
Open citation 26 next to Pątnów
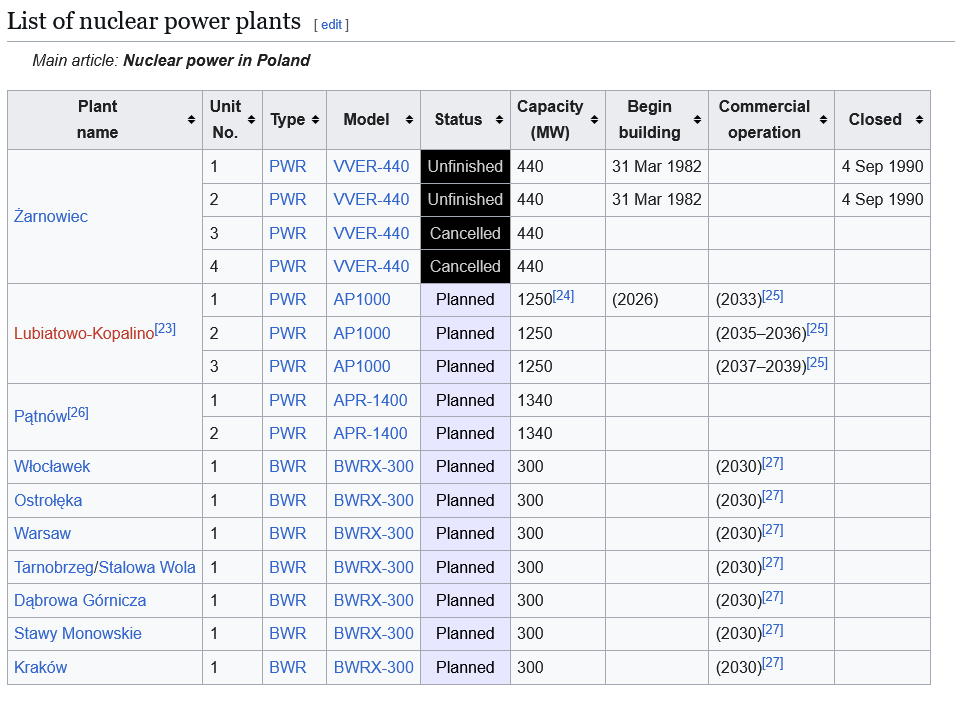(x=78, y=412)
